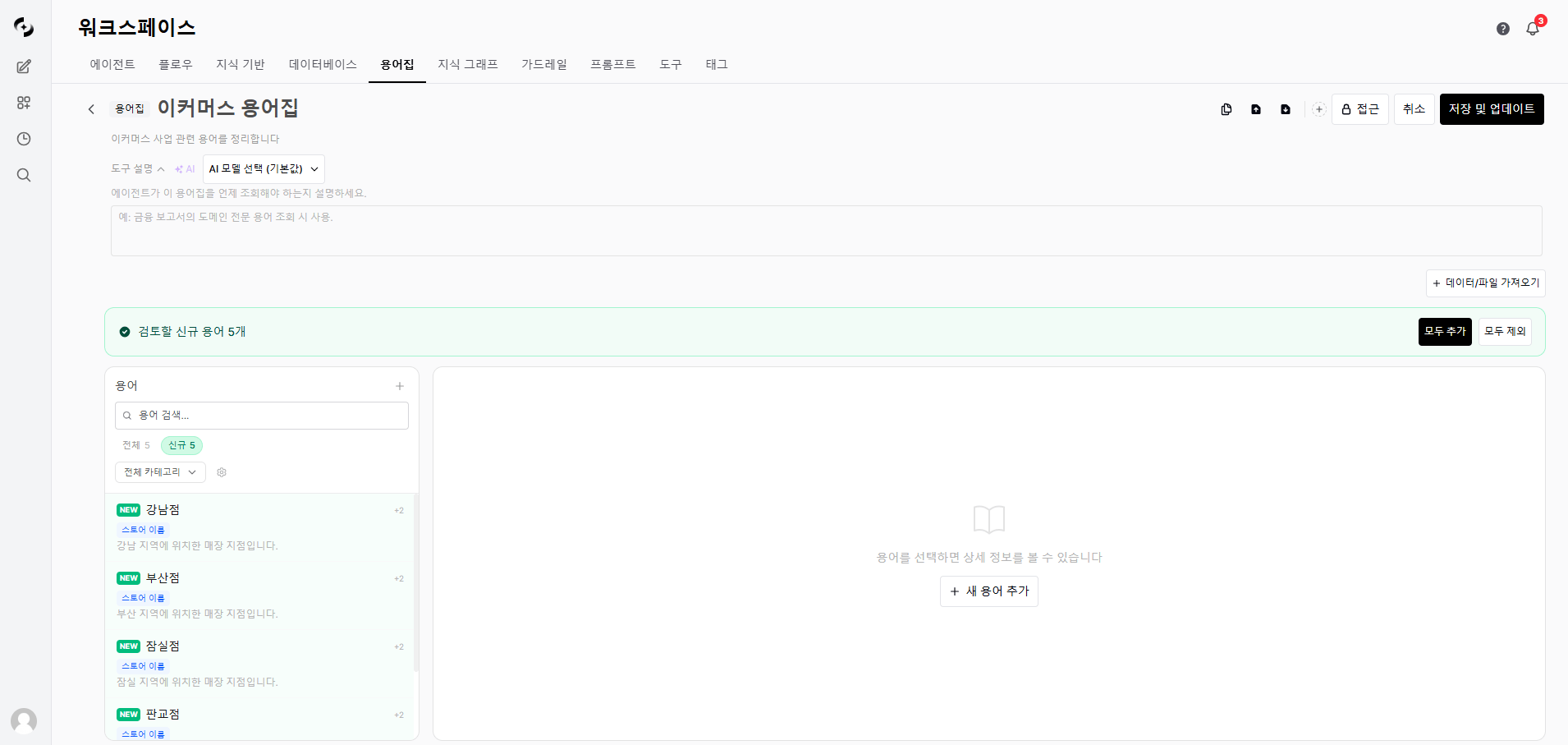Open the search icon in left sidebar

[x=24, y=175]
